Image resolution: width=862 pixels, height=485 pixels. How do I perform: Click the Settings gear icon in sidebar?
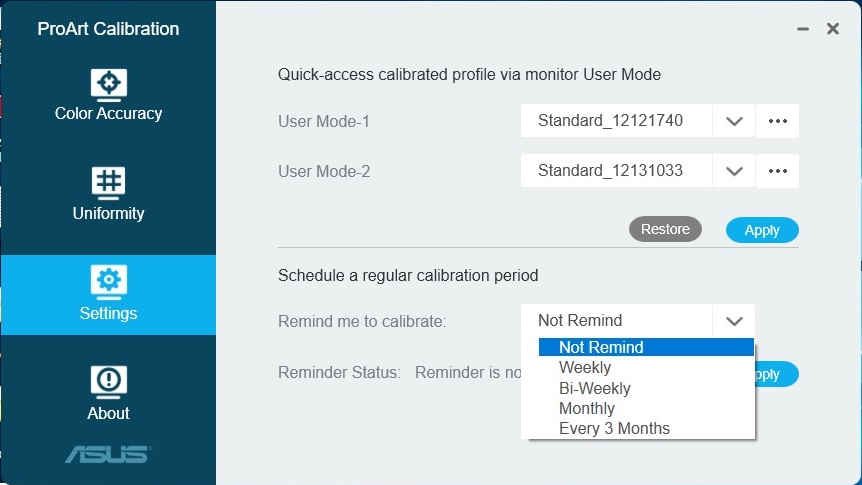pyautogui.click(x=108, y=282)
